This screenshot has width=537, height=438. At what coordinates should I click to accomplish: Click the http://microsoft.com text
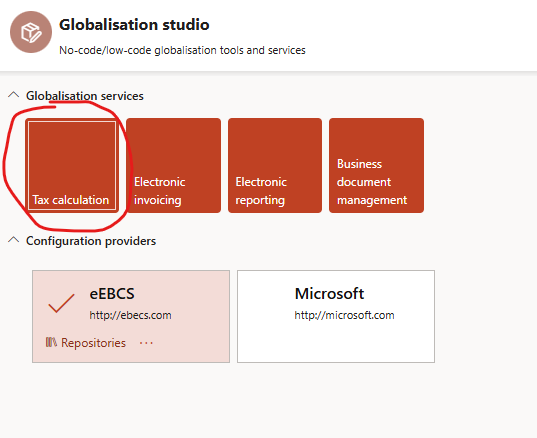pos(344,315)
